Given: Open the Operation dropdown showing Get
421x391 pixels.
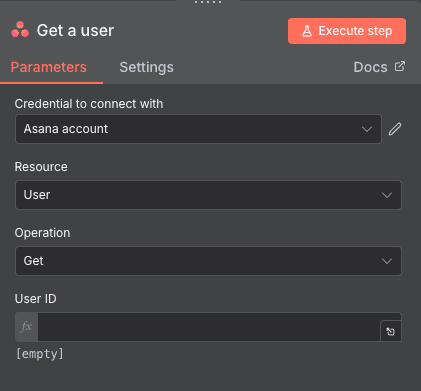Looking at the screenshot, I should [208, 261].
